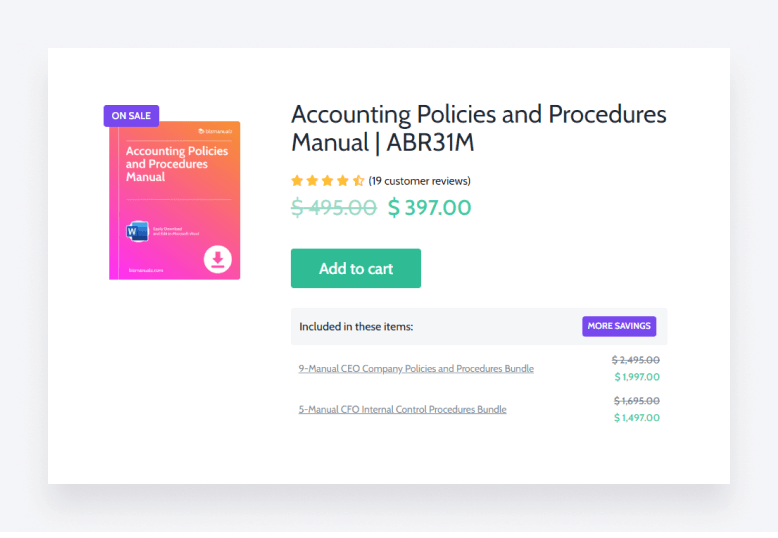The height and width of the screenshot is (538, 778).
Task: Click the download arrow icon on the cover
Action: tap(218, 260)
